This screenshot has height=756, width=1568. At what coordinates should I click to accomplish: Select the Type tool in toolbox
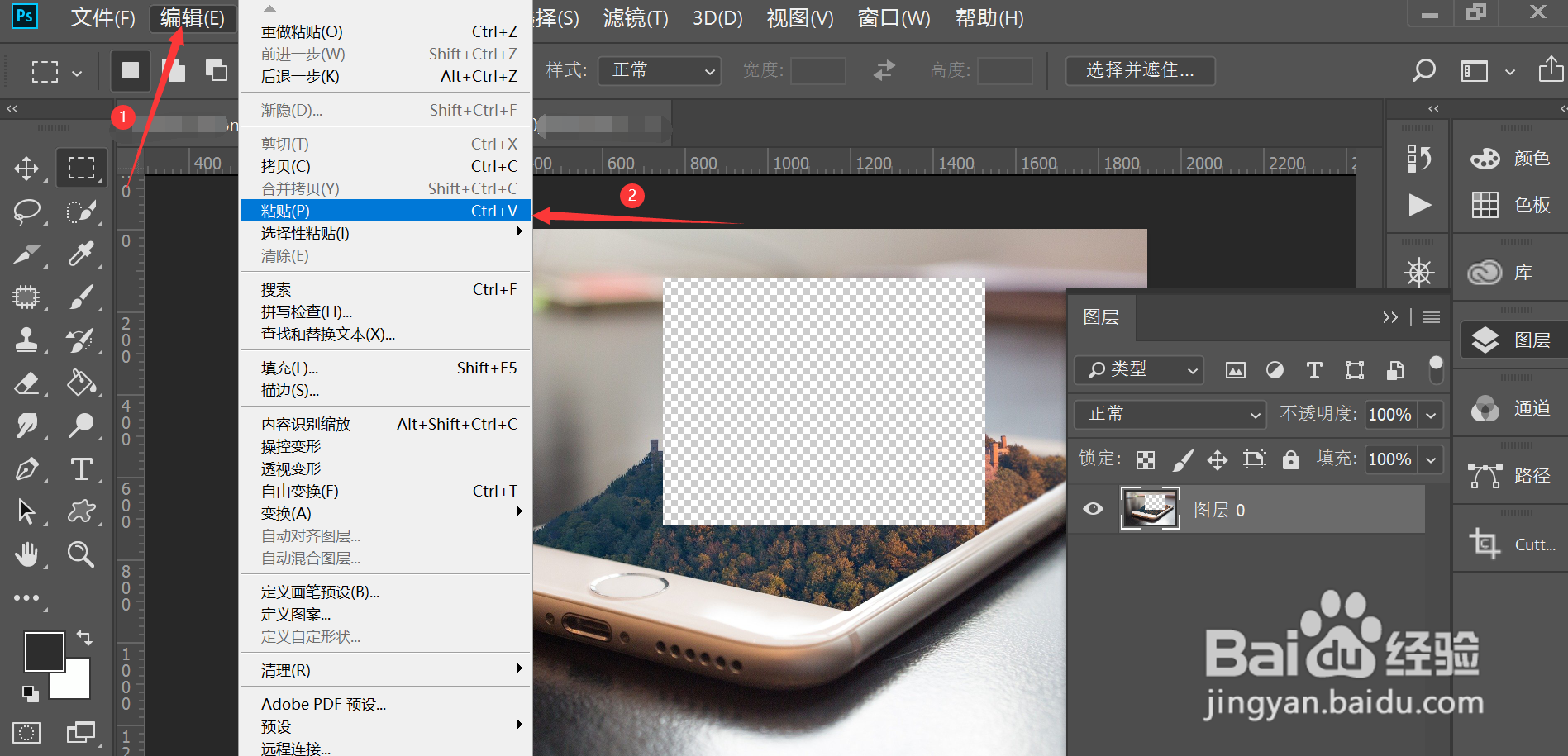(x=81, y=468)
